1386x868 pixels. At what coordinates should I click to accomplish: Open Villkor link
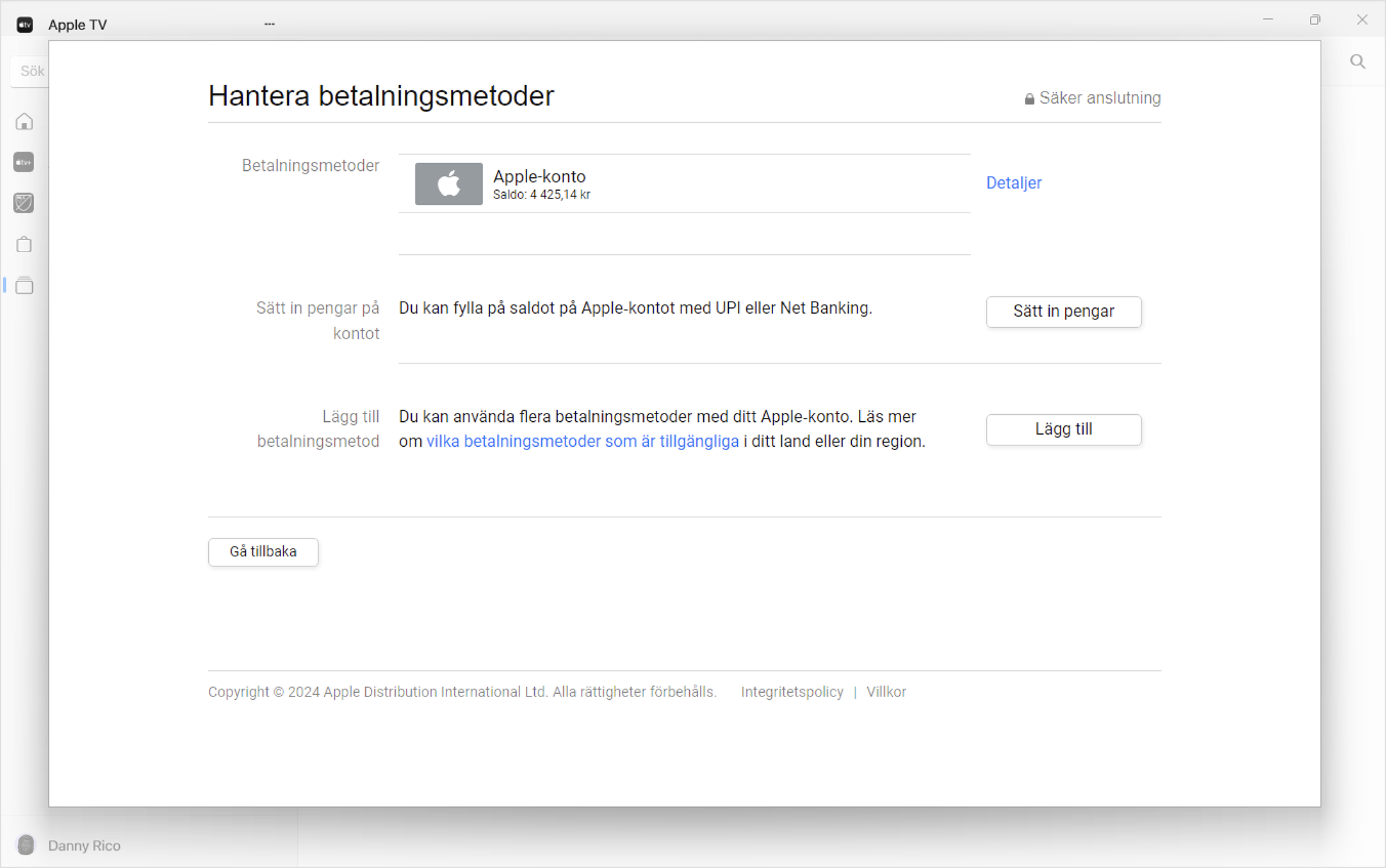click(x=886, y=692)
